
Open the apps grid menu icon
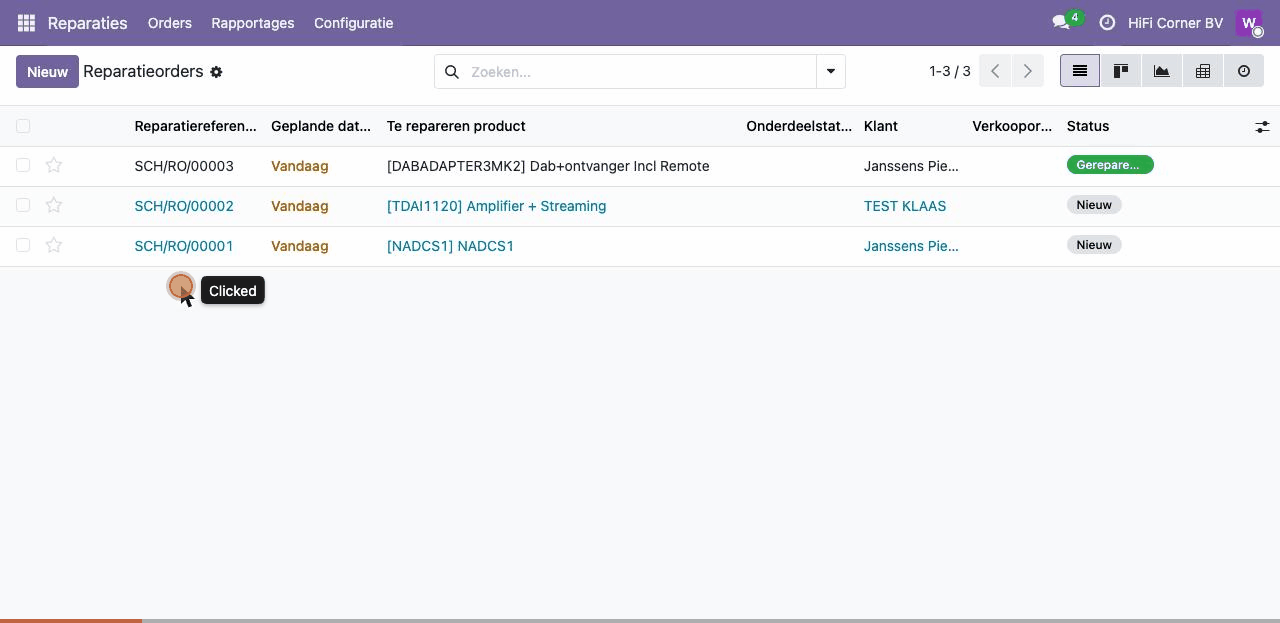pyautogui.click(x=26, y=23)
